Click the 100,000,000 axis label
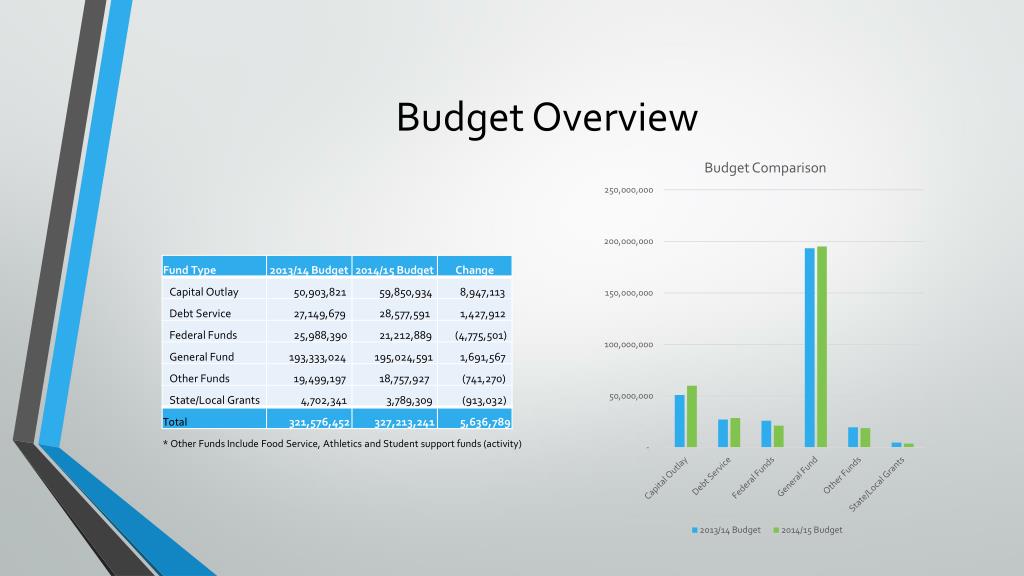This screenshot has width=1024, height=576. pos(628,345)
